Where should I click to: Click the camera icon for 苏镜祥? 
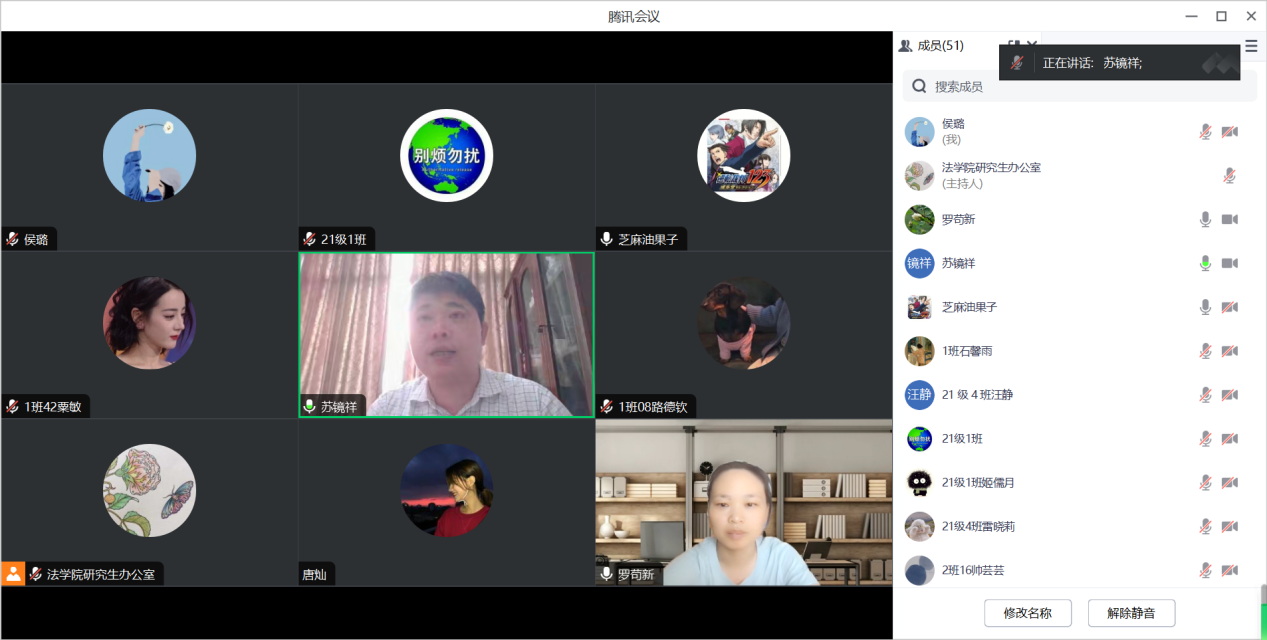(x=1229, y=263)
